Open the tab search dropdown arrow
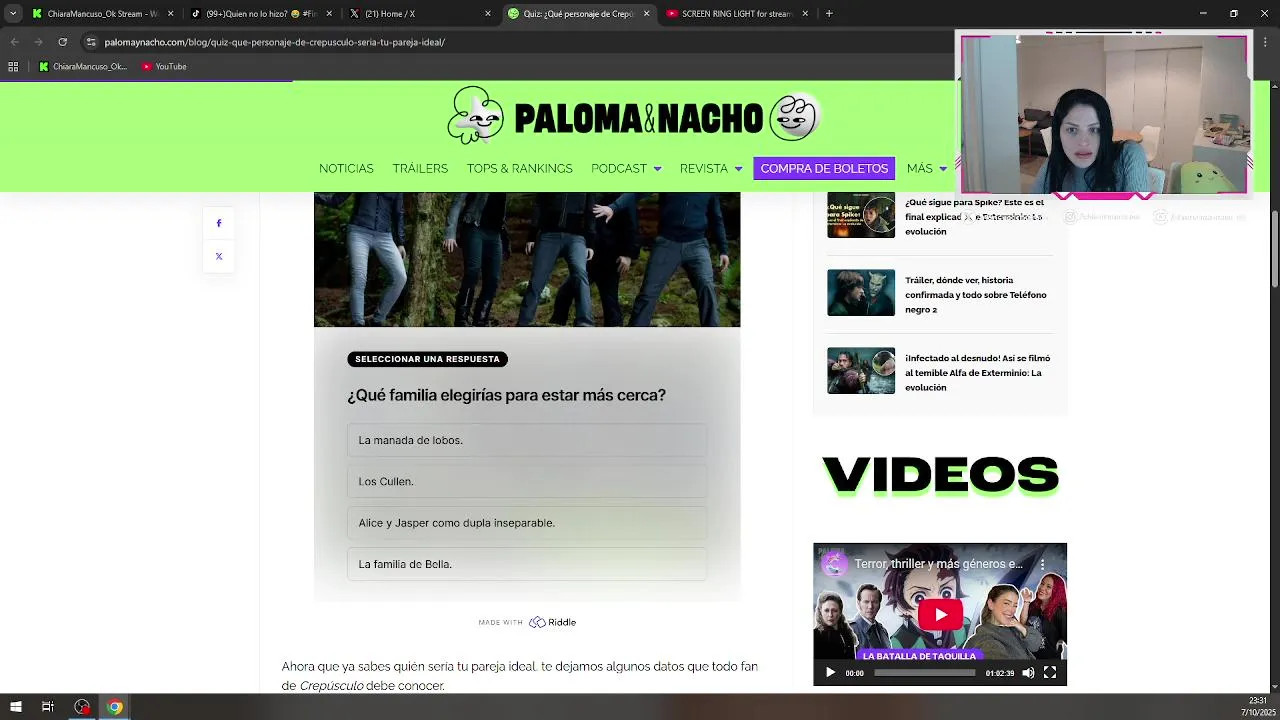This screenshot has width=1280, height=720. [13, 14]
